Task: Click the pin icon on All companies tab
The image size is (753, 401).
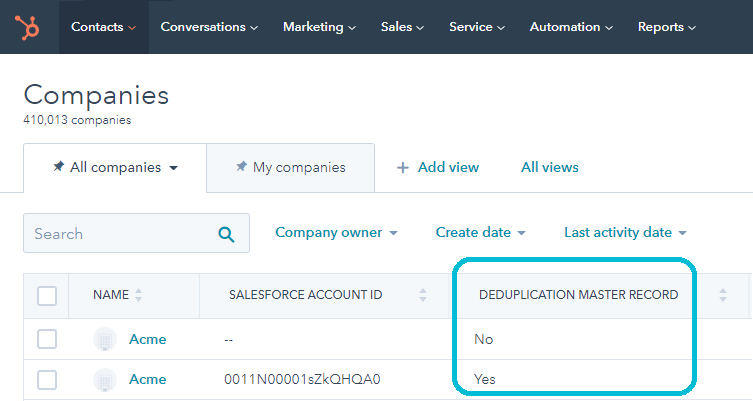Action: pos(59,167)
